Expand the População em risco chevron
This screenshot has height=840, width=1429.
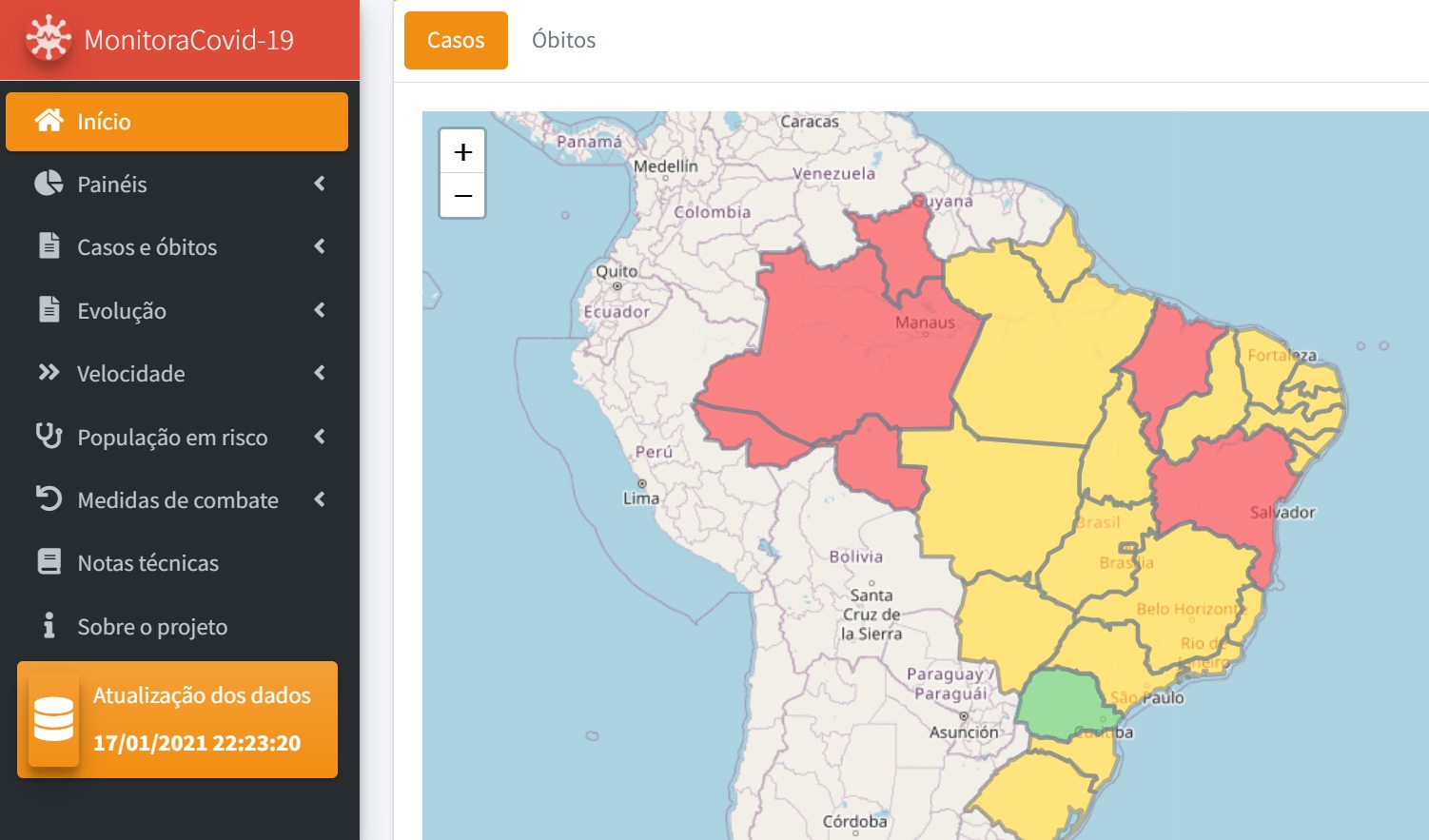[320, 437]
